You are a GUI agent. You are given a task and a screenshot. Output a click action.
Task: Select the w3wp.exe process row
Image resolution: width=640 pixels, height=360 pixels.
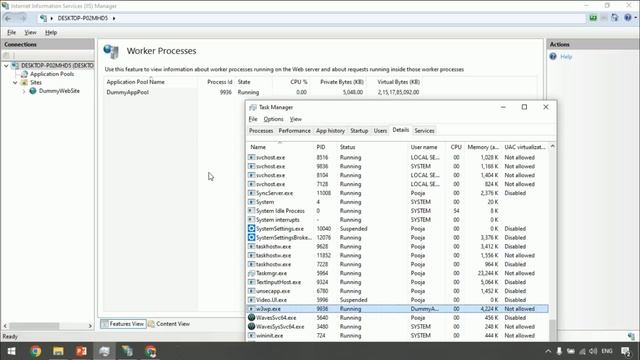398,309
